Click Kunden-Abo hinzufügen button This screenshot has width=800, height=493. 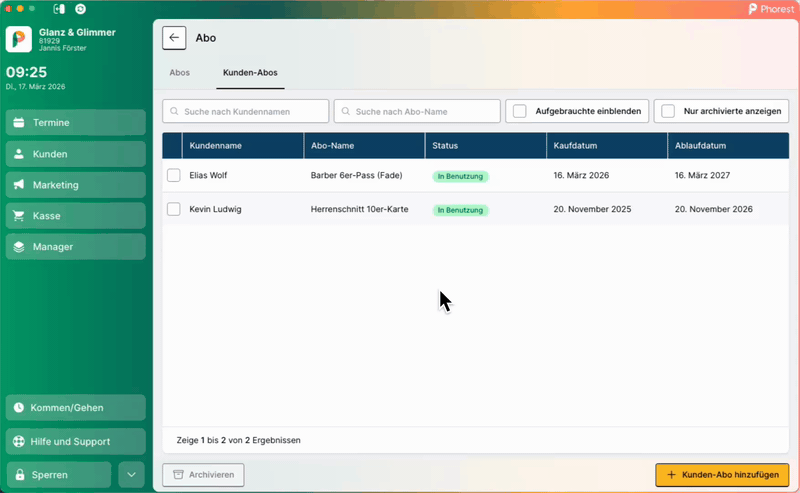(x=721, y=474)
